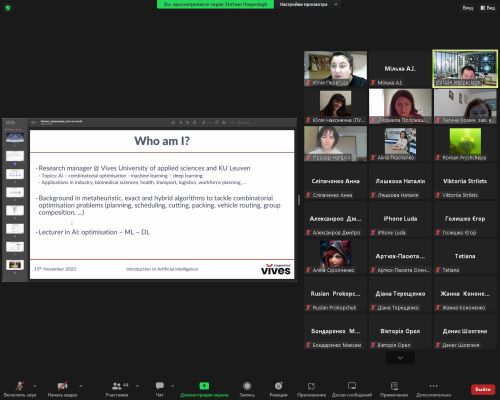
Task: Open Whiteboards (Доски сообщений)
Action: [x=352, y=389]
